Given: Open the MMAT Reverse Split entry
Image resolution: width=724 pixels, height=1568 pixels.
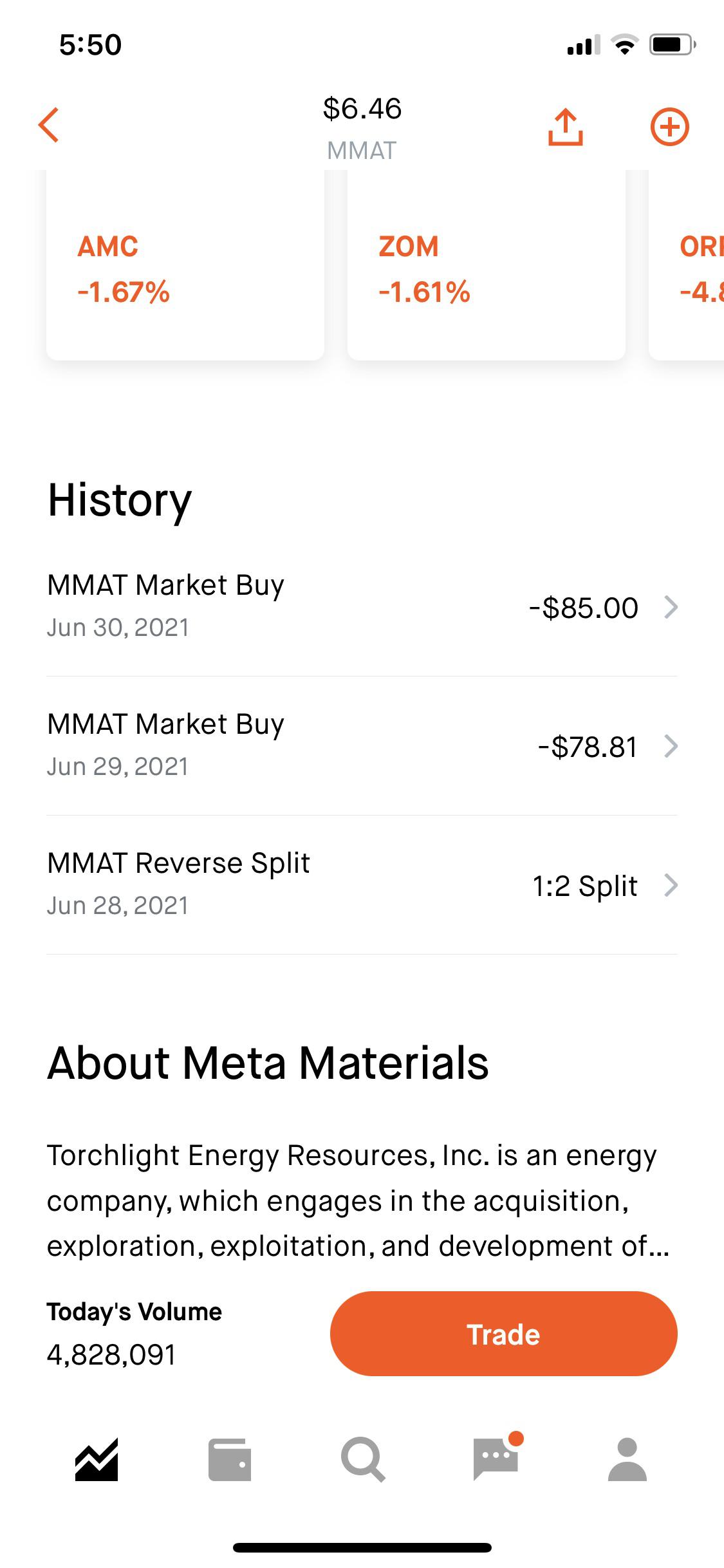Looking at the screenshot, I should click(x=362, y=884).
